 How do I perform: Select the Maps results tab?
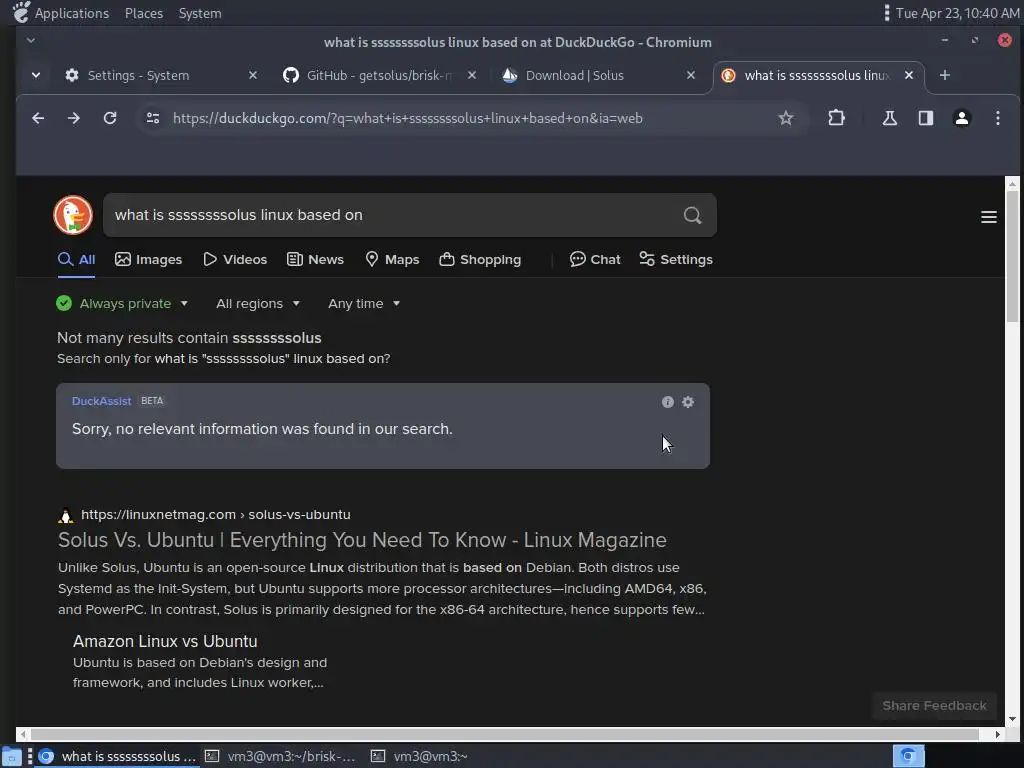tap(392, 260)
